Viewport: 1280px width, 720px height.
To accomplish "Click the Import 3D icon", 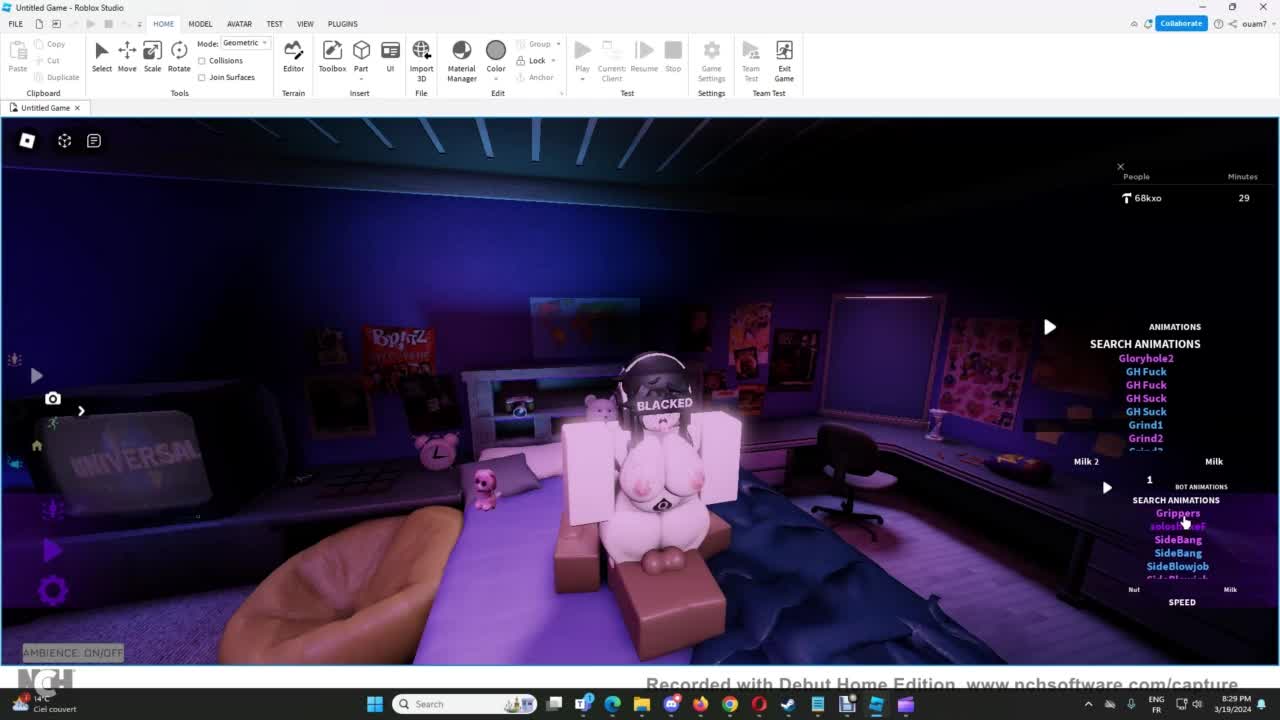I will tap(421, 57).
